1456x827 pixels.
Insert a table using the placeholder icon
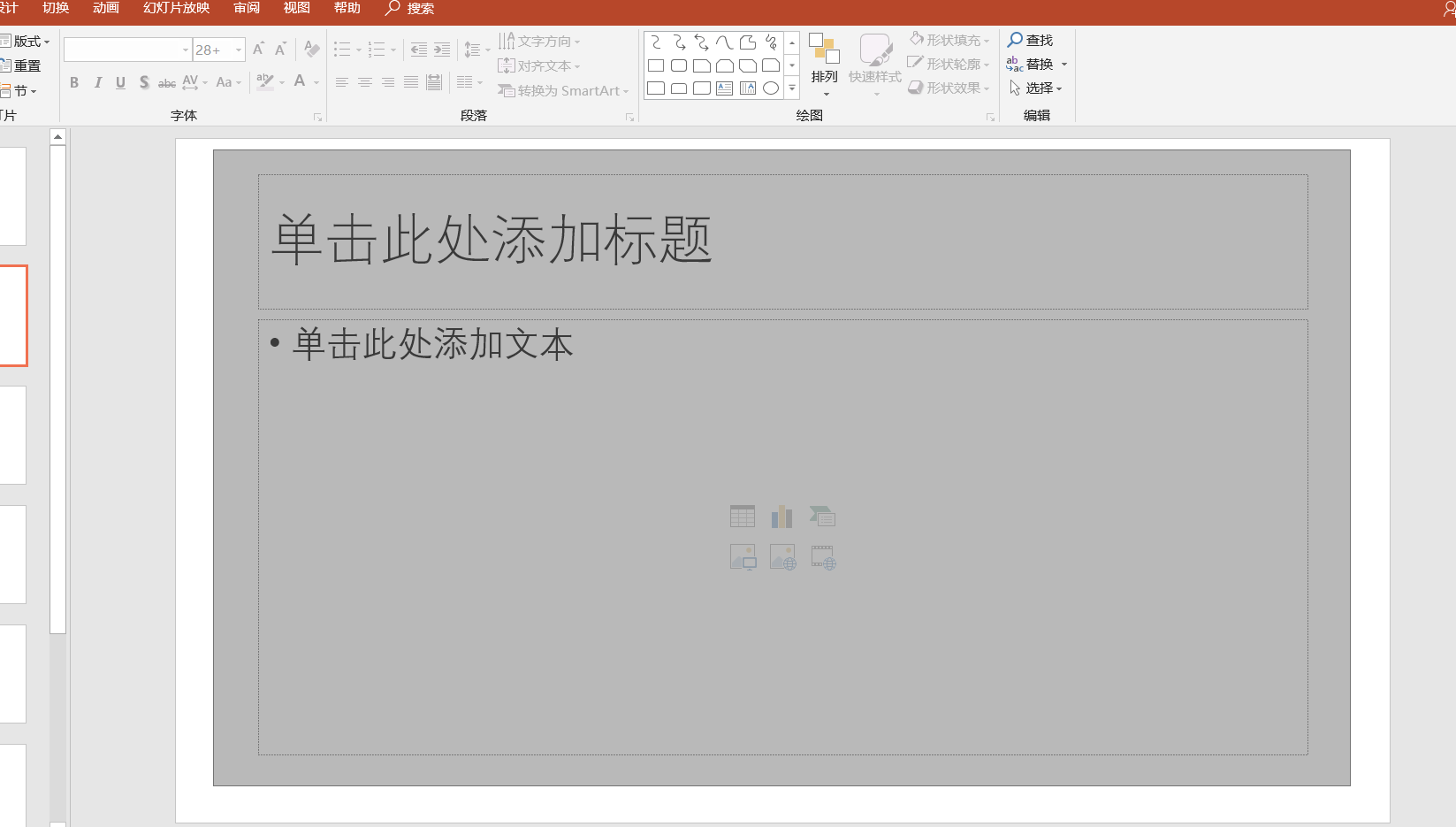[743, 516]
